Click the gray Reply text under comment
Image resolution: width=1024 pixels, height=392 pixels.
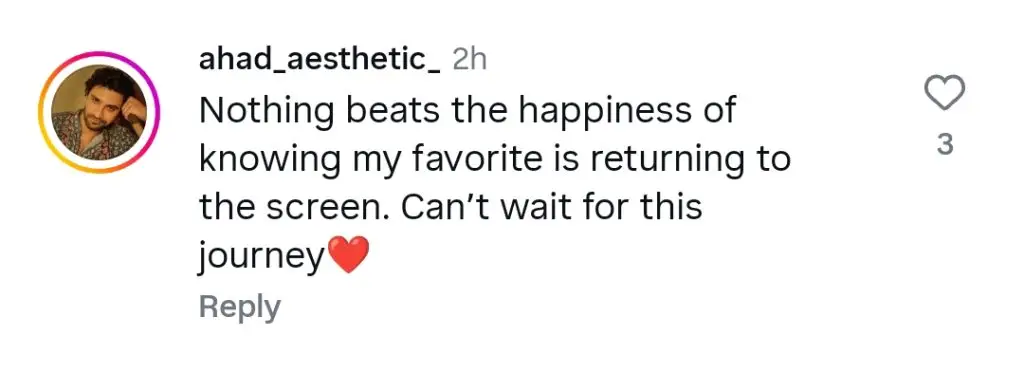coord(240,307)
